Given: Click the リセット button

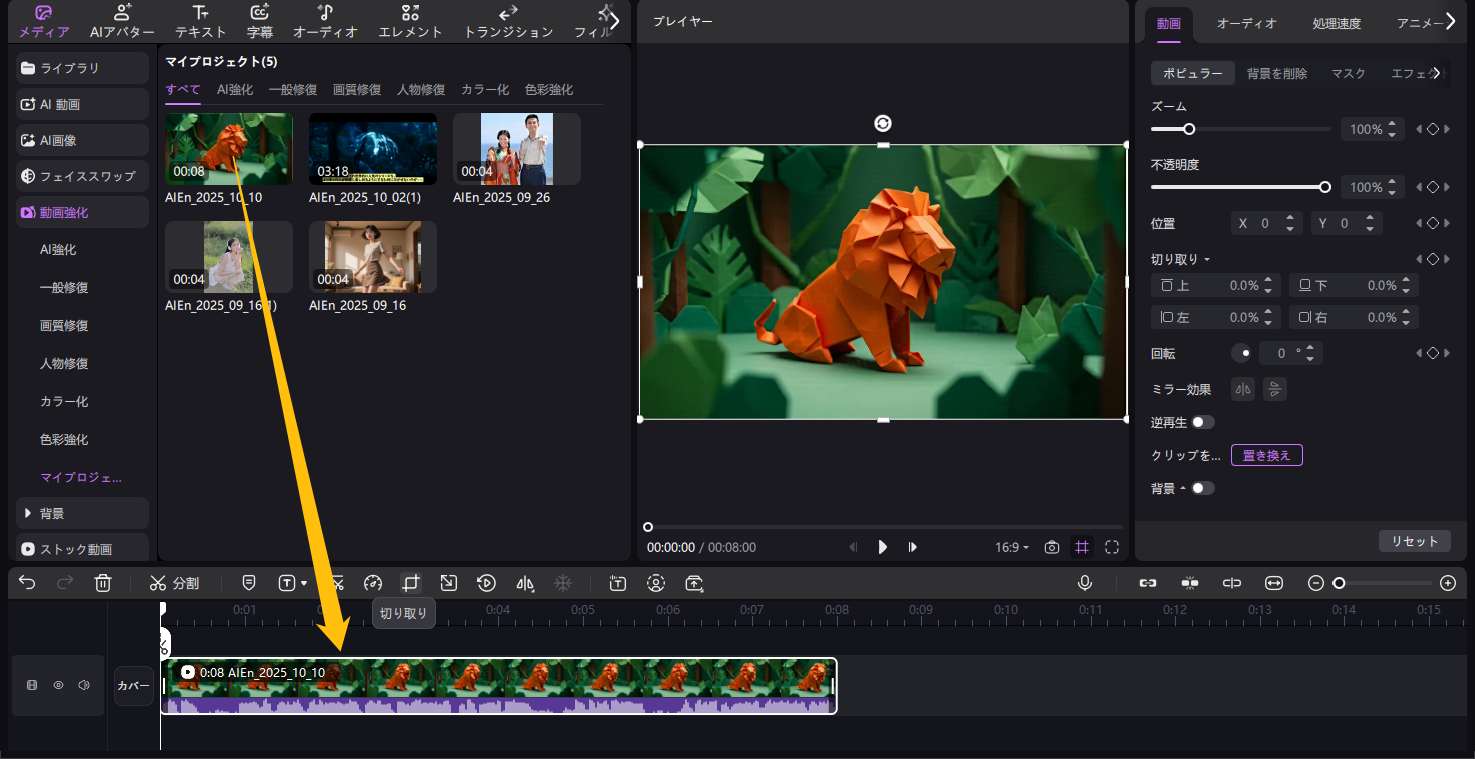Looking at the screenshot, I should [x=1414, y=541].
